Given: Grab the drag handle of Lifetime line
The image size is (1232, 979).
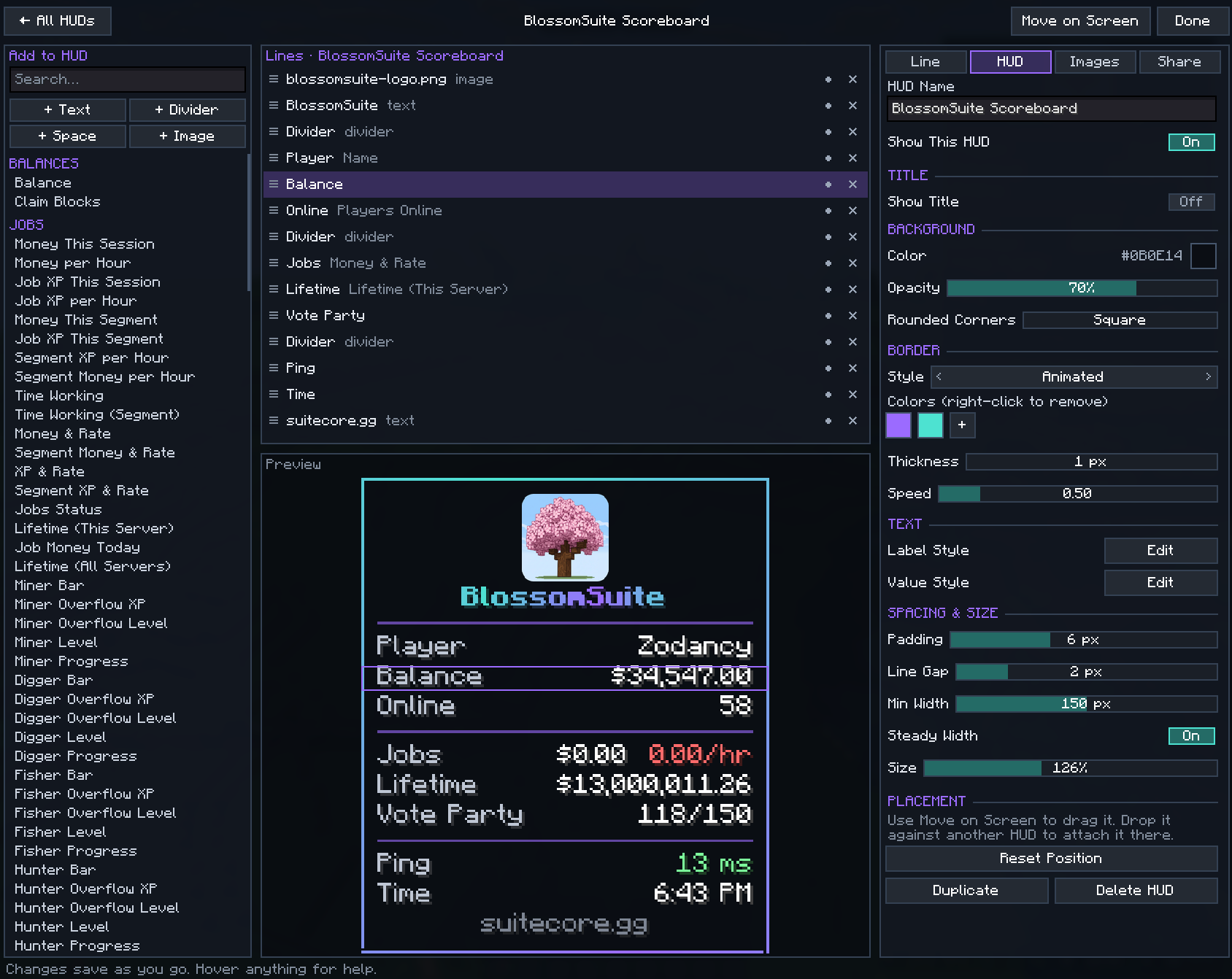Looking at the screenshot, I should pyautogui.click(x=274, y=290).
